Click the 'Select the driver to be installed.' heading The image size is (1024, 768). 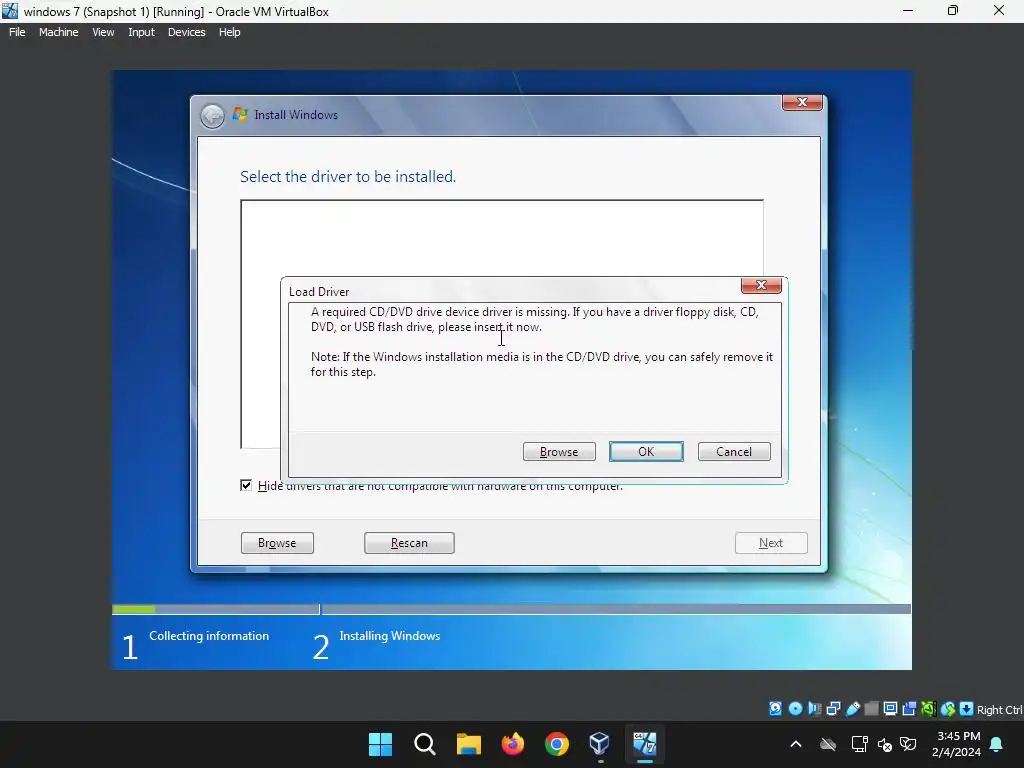pyautogui.click(x=348, y=176)
